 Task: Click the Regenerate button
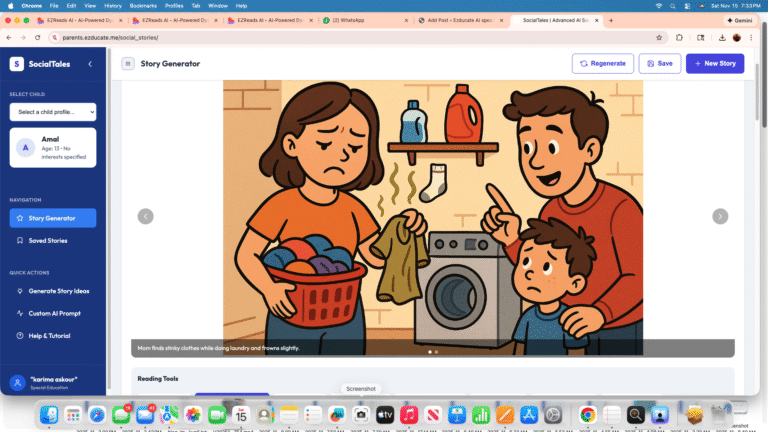pos(602,64)
